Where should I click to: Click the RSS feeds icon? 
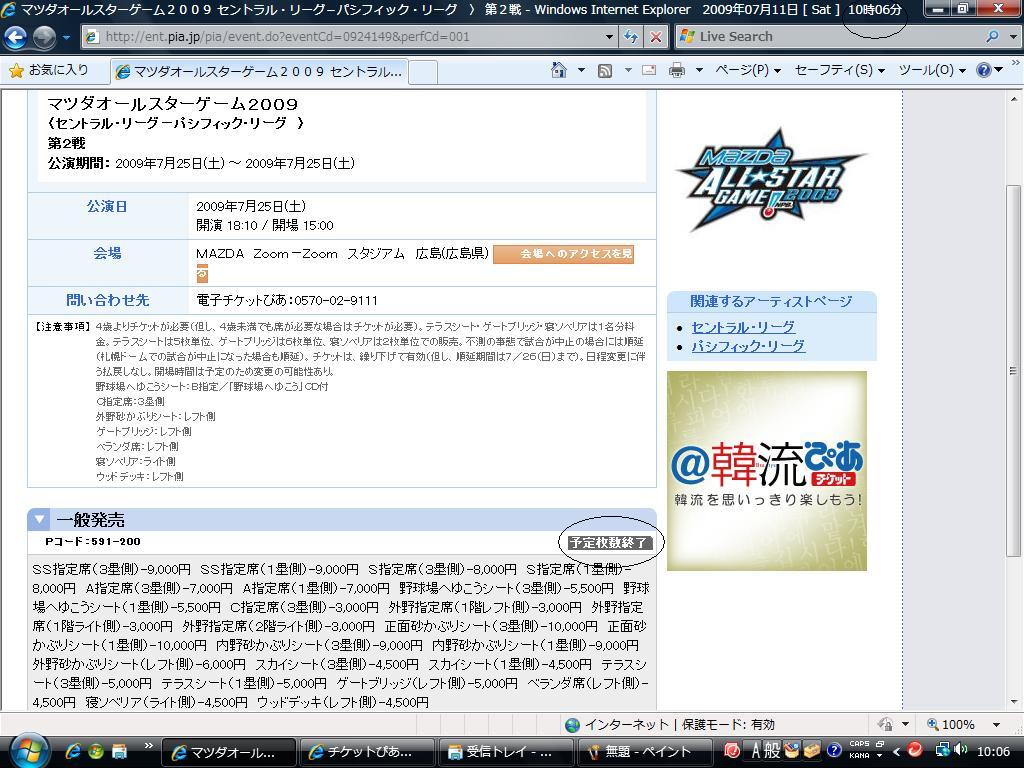pyautogui.click(x=605, y=70)
